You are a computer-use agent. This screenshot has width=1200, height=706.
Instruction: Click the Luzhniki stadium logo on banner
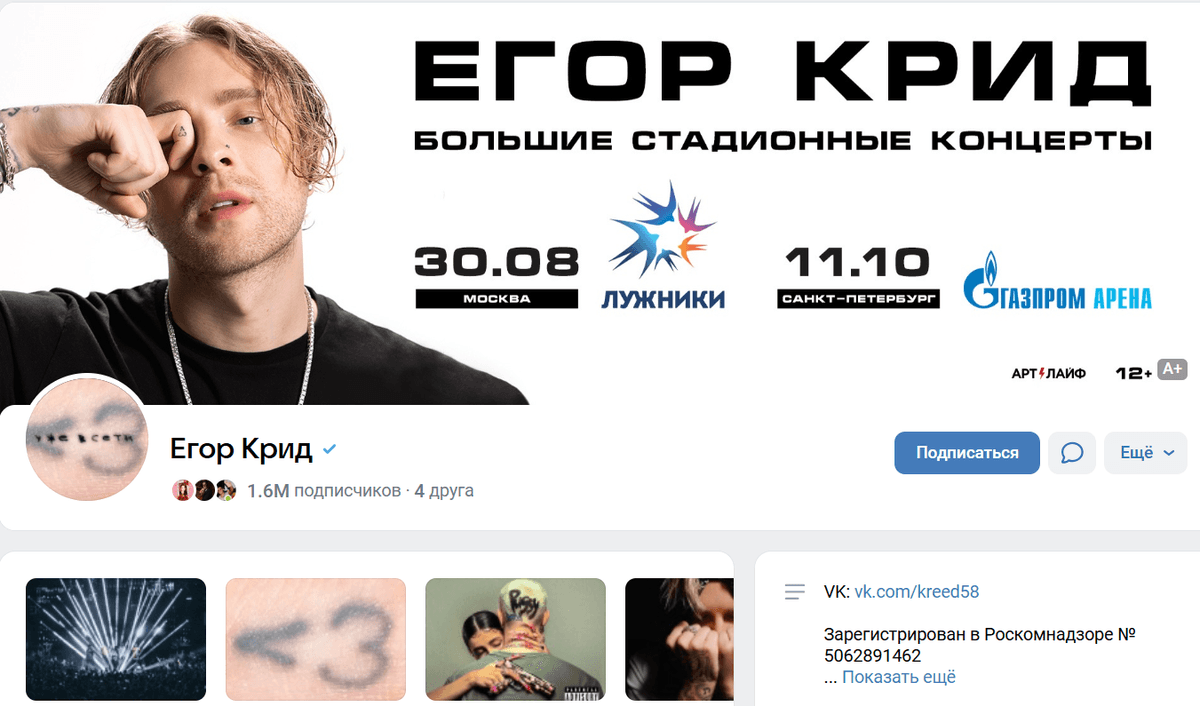point(663,246)
